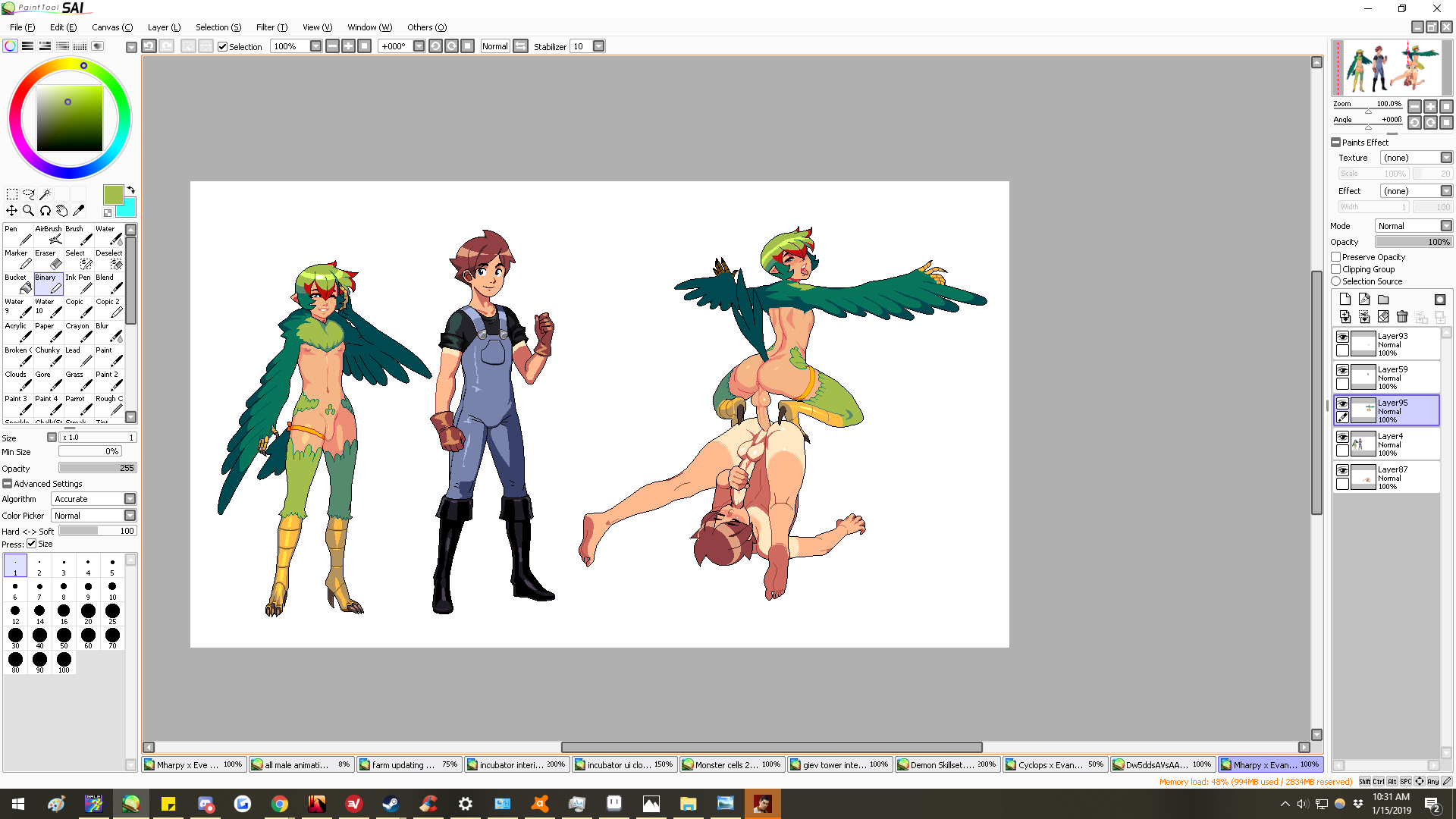Hide Layer93 using eye icon
This screenshot has height=819, width=1456.
(1342, 337)
